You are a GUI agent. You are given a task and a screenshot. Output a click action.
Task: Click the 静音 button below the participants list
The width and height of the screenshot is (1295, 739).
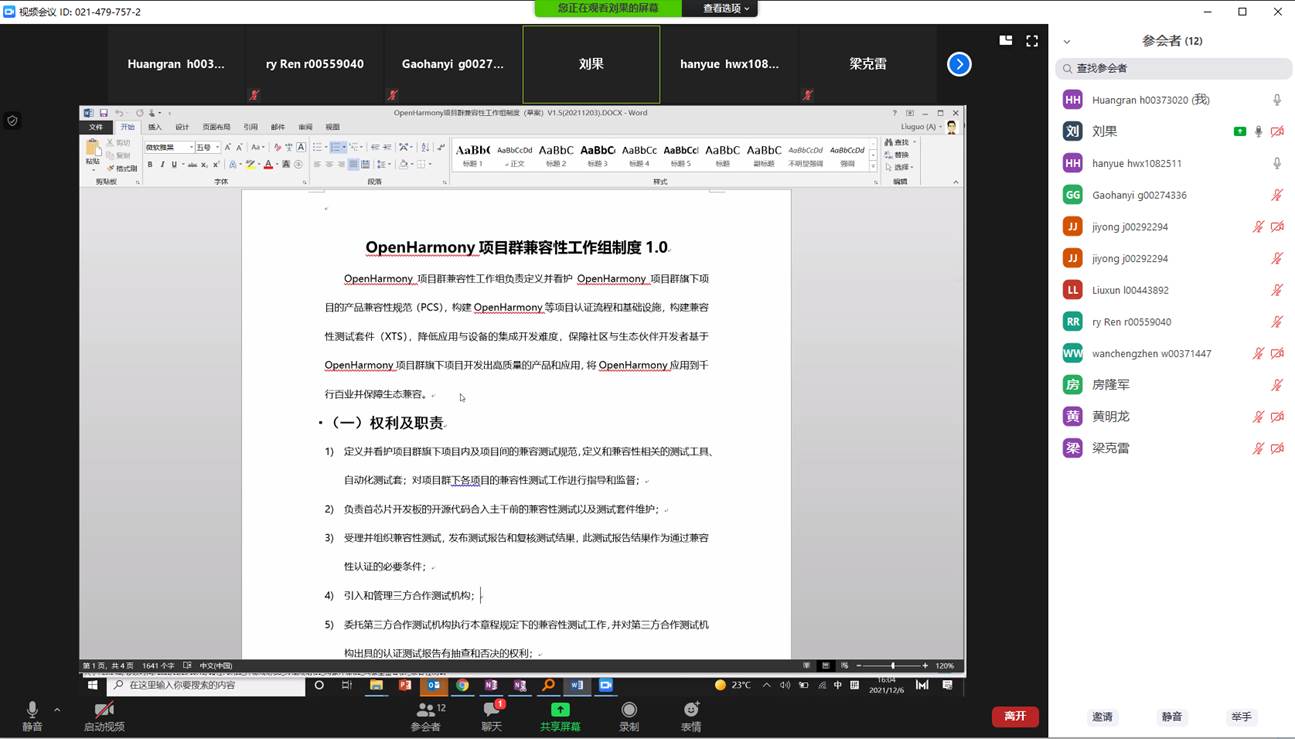(x=1171, y=717)
